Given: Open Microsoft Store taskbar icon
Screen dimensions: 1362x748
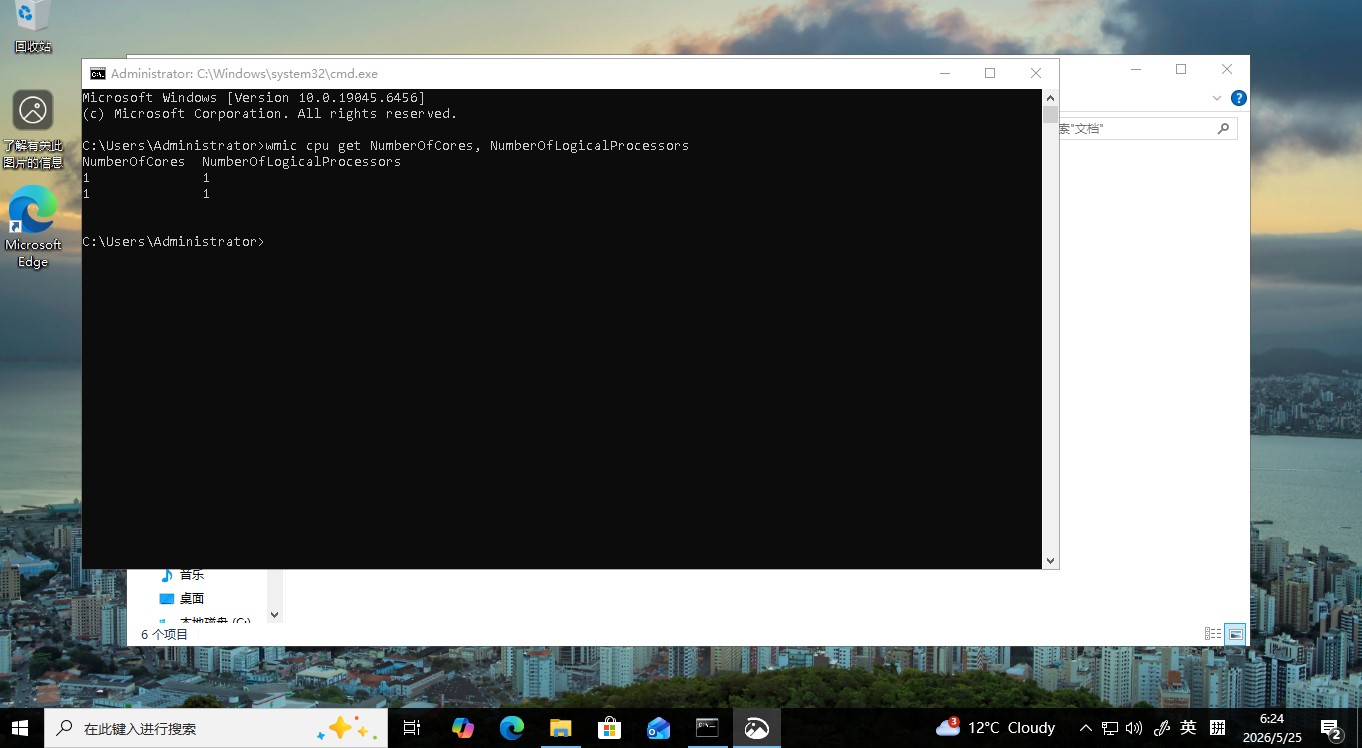Looking at the screenshot, I should (609, 728).
